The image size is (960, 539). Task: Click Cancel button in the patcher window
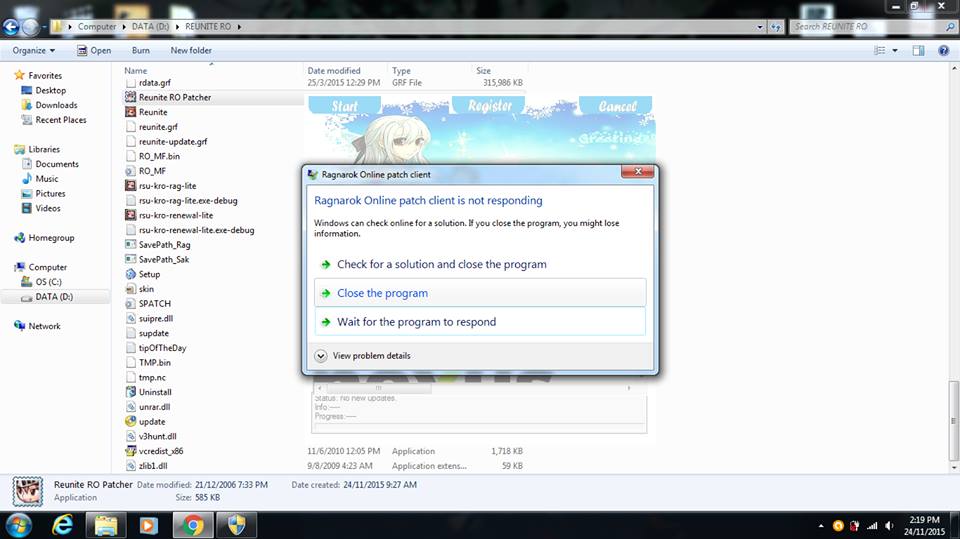617,106
